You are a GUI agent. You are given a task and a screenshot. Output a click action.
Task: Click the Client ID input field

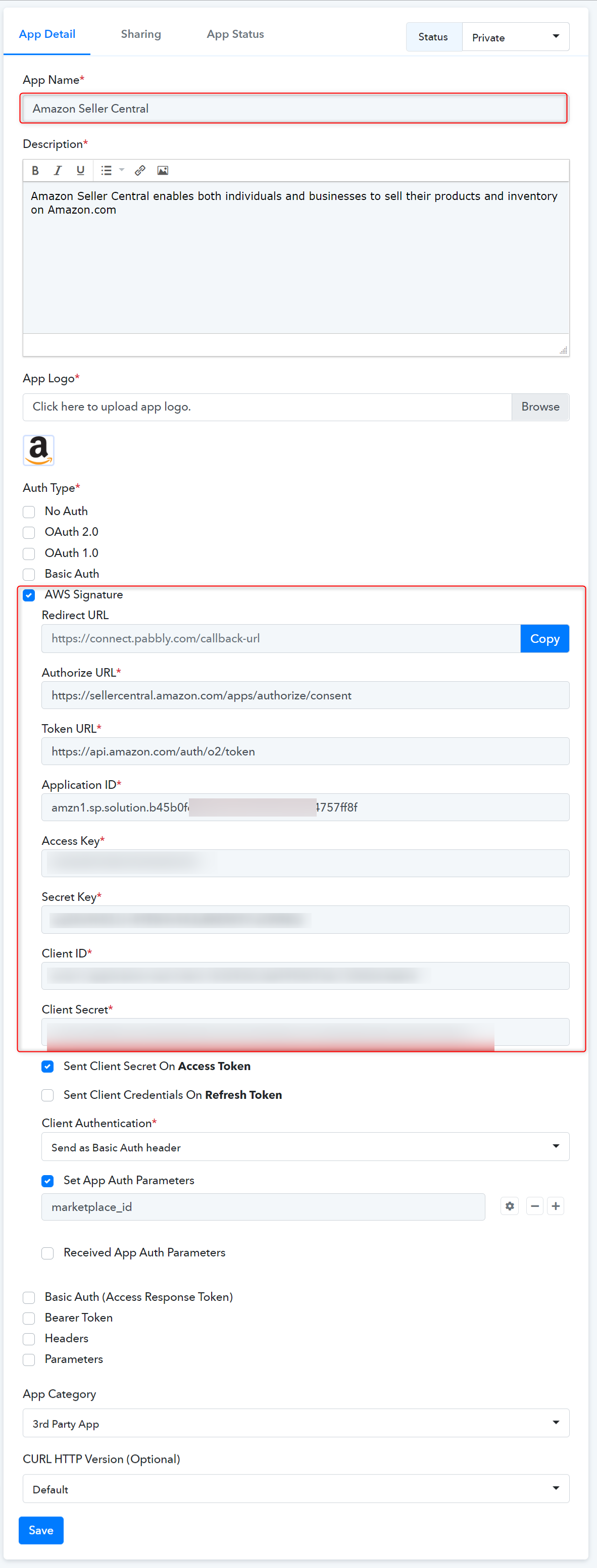(x=305, y=976)
